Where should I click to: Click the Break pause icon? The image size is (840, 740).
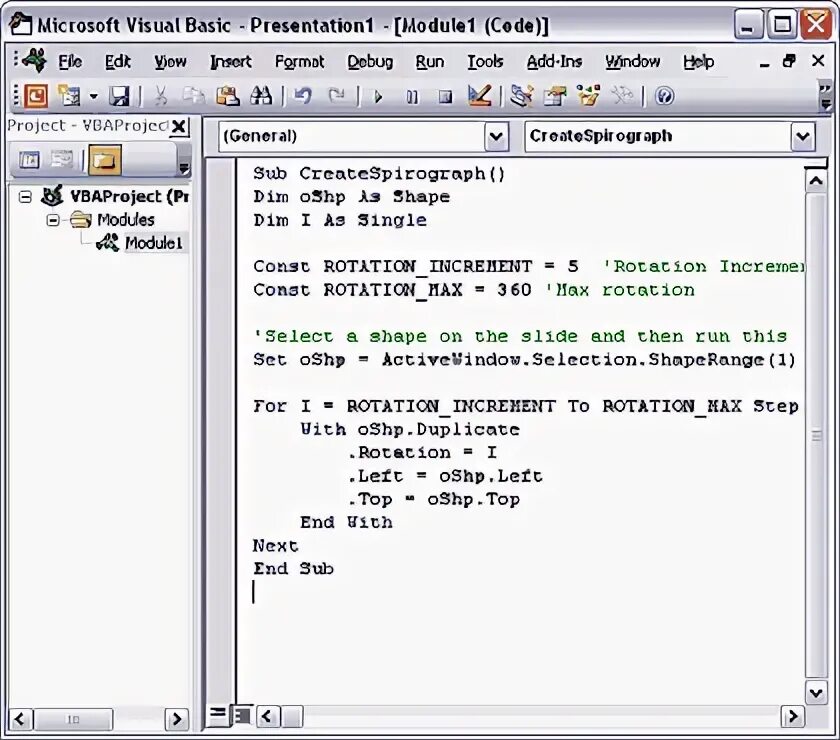(412, 97)
